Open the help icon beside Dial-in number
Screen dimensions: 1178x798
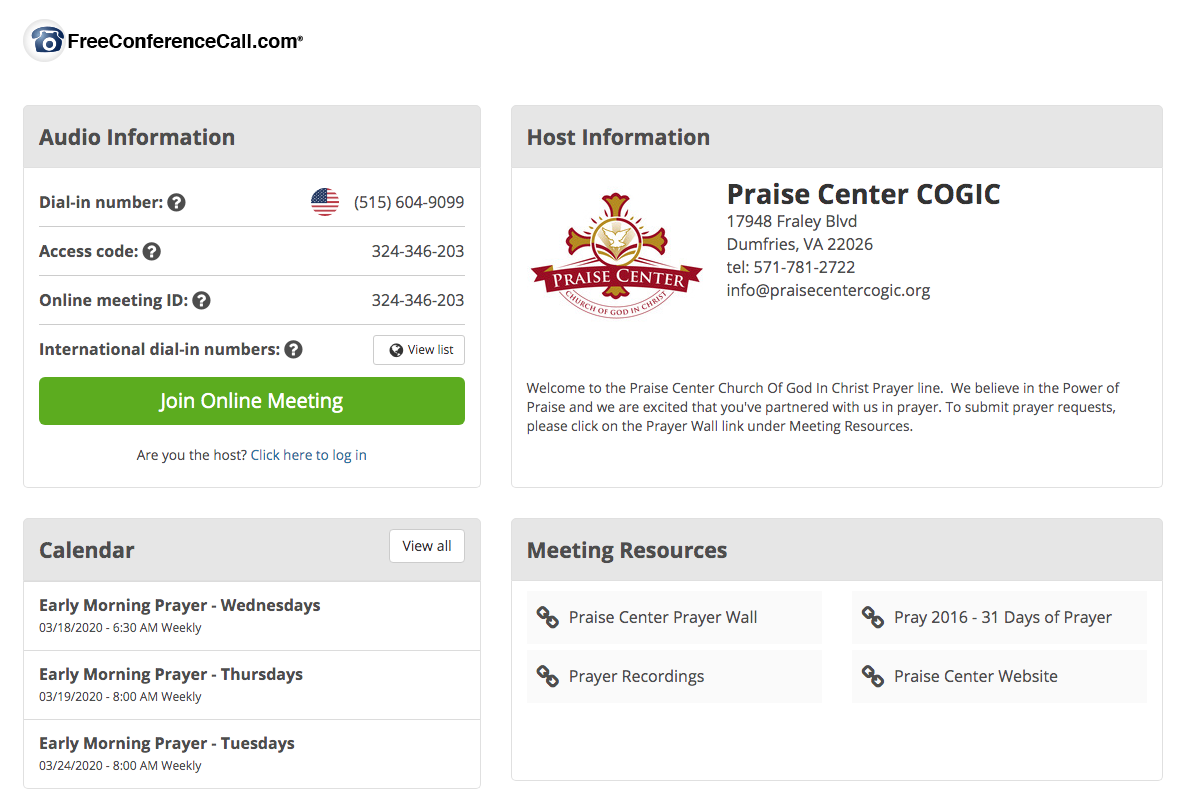coord(177,203)
